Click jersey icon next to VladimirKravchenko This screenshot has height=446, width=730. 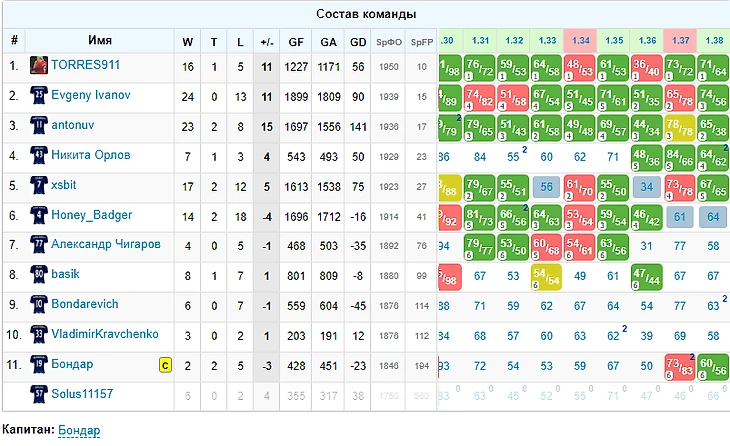40,334
